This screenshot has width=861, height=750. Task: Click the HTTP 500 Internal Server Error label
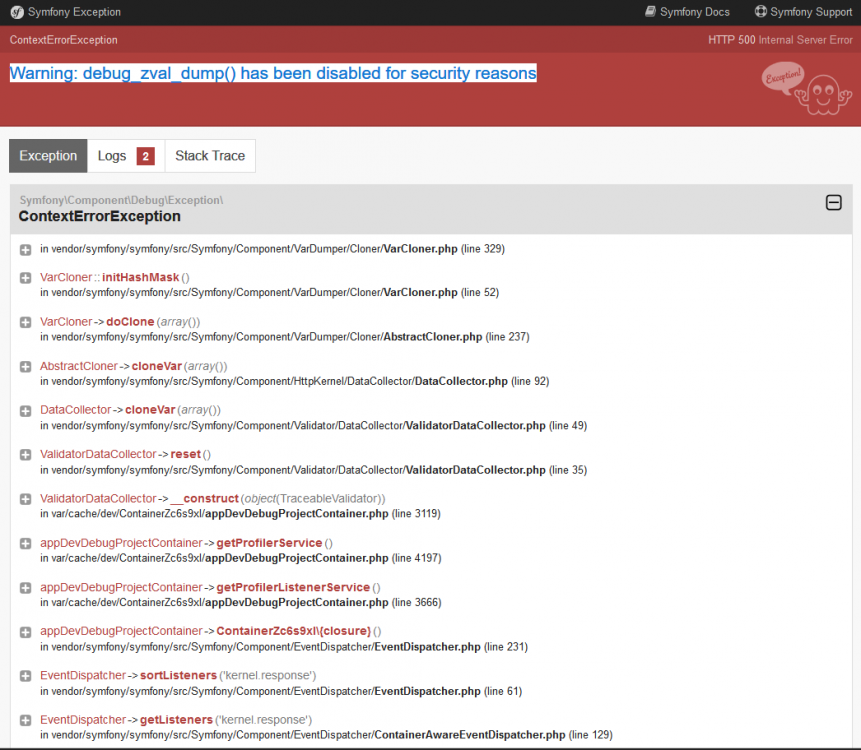click(x=779, y=38)
